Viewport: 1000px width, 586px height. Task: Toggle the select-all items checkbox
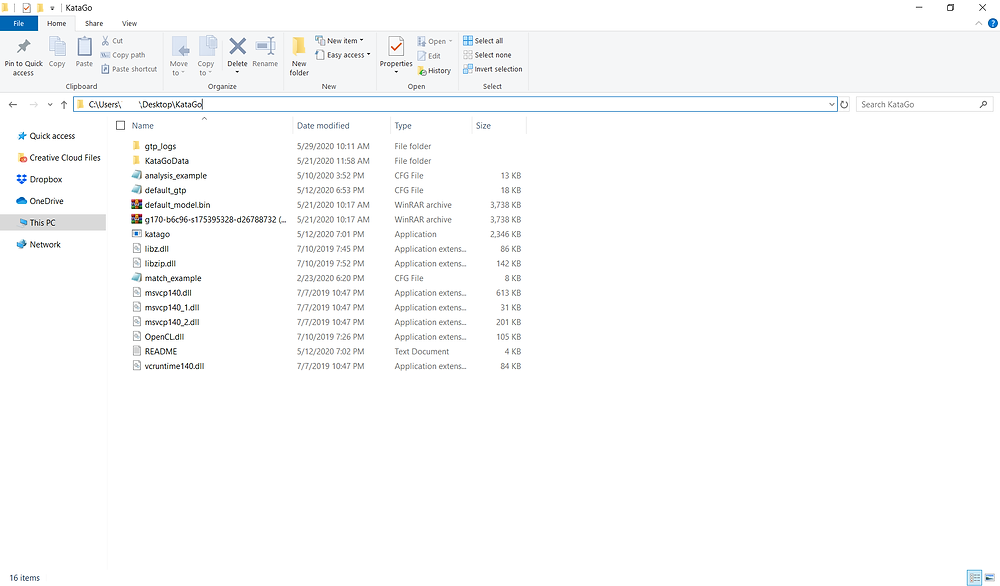click(121, 126)
